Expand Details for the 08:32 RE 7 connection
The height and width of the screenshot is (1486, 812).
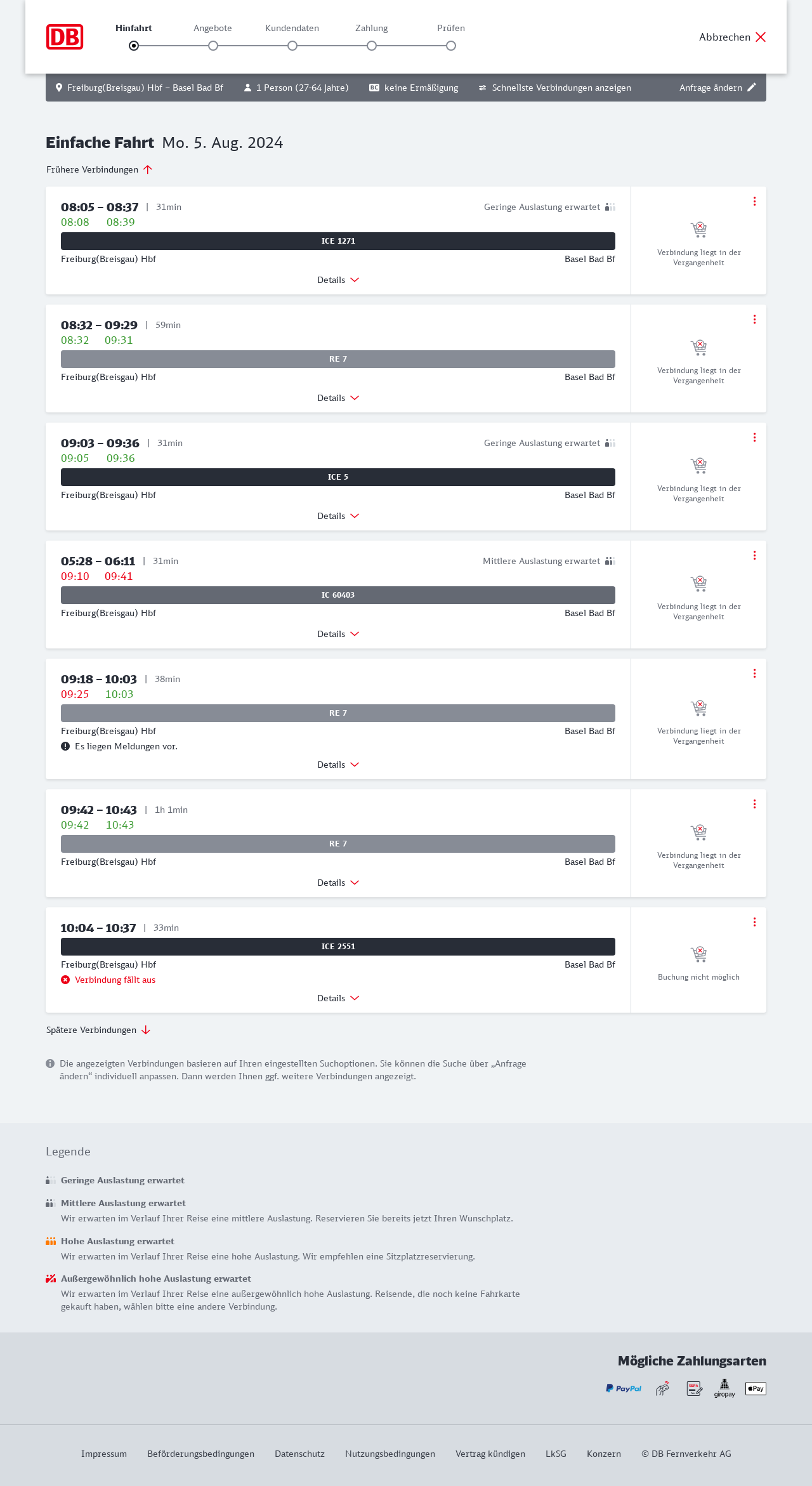(x=338, y=398)
